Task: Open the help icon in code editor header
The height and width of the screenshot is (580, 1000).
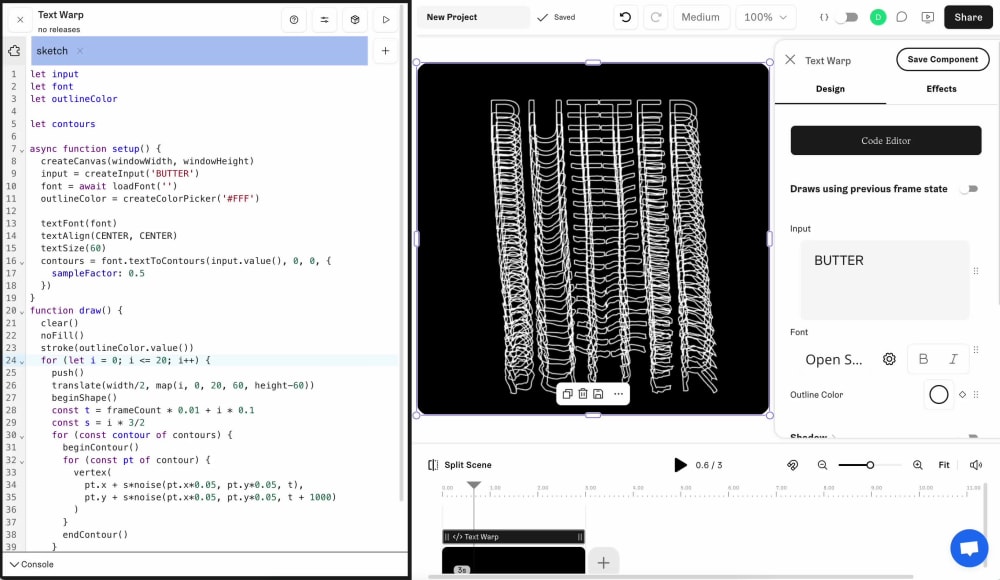Action: pyautogui.click(x=294, y=20)
